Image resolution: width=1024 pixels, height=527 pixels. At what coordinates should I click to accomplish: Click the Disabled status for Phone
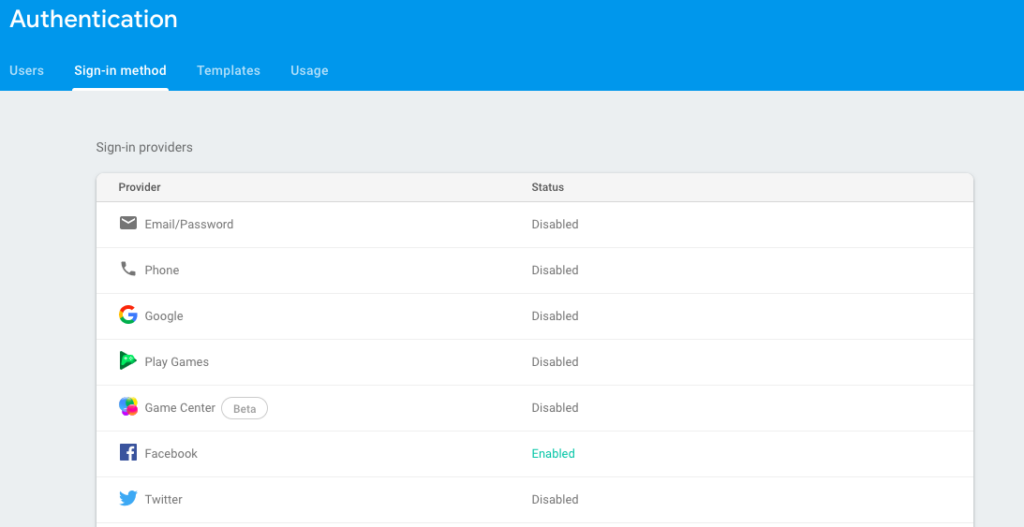pos(555,270)
